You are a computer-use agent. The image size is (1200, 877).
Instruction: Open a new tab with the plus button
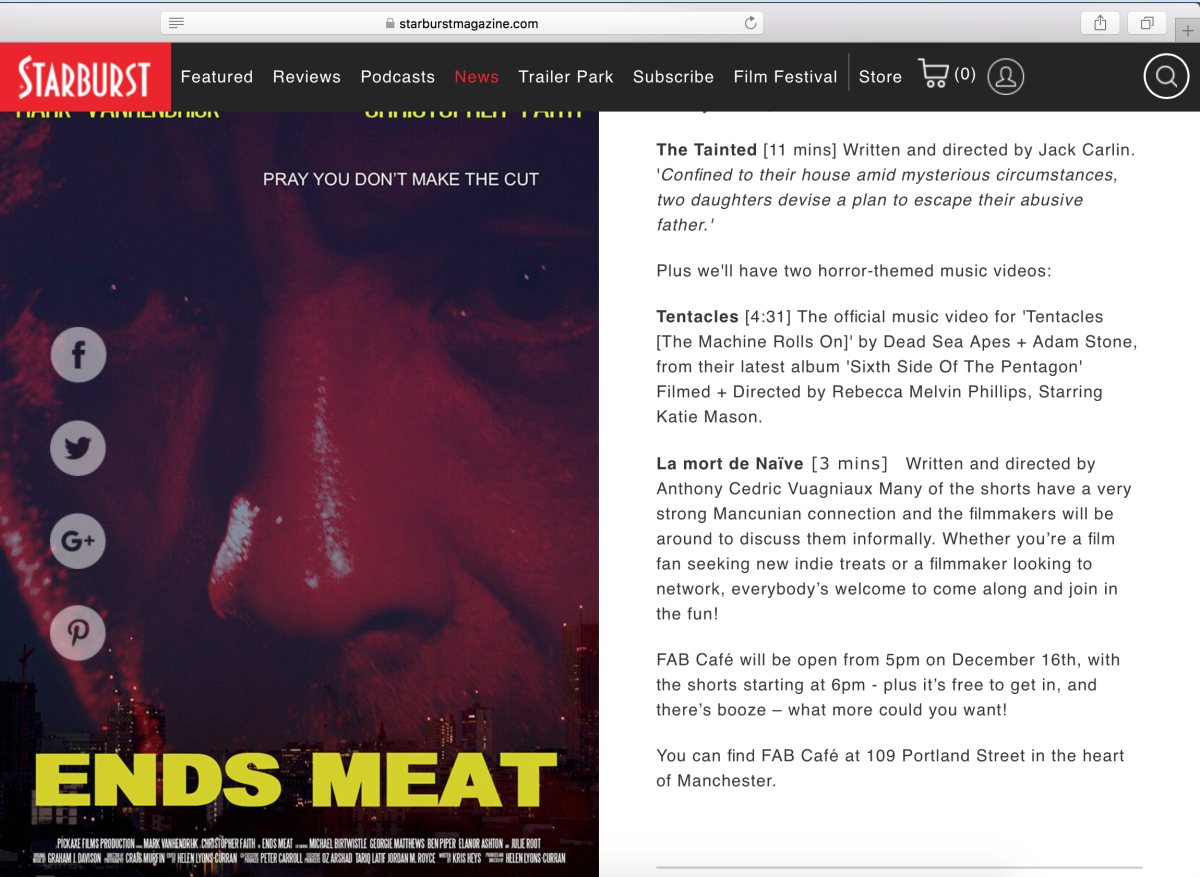coord(1187,30)
